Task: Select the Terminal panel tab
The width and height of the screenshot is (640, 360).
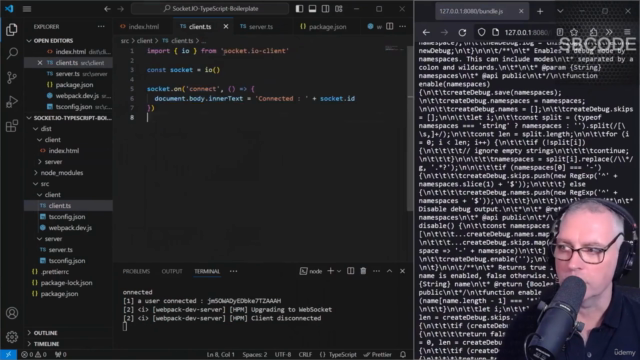Action: click(x=207, y=271)
